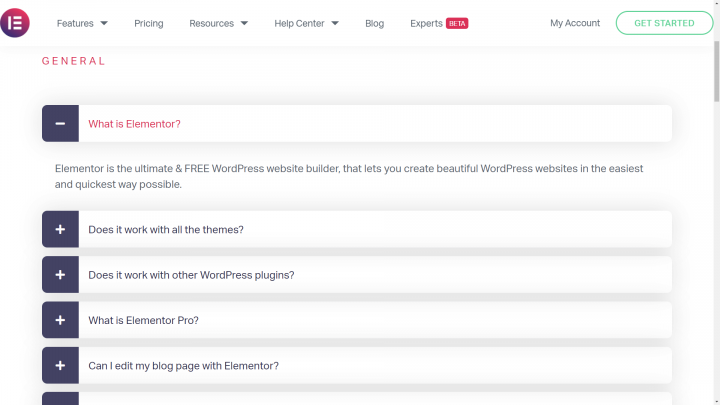This screenshot has width=720, height=405.
Task: Open the Experts page link
Action: point(426,23)
